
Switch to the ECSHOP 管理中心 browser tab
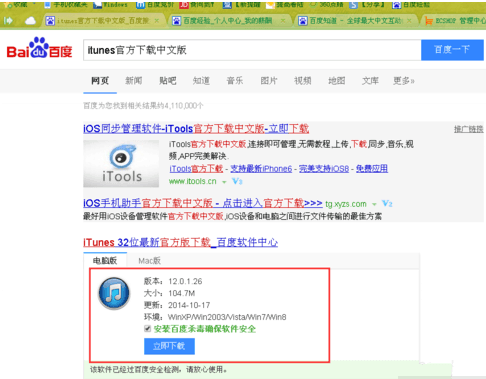pyautogui.click(x=454, y=21)
